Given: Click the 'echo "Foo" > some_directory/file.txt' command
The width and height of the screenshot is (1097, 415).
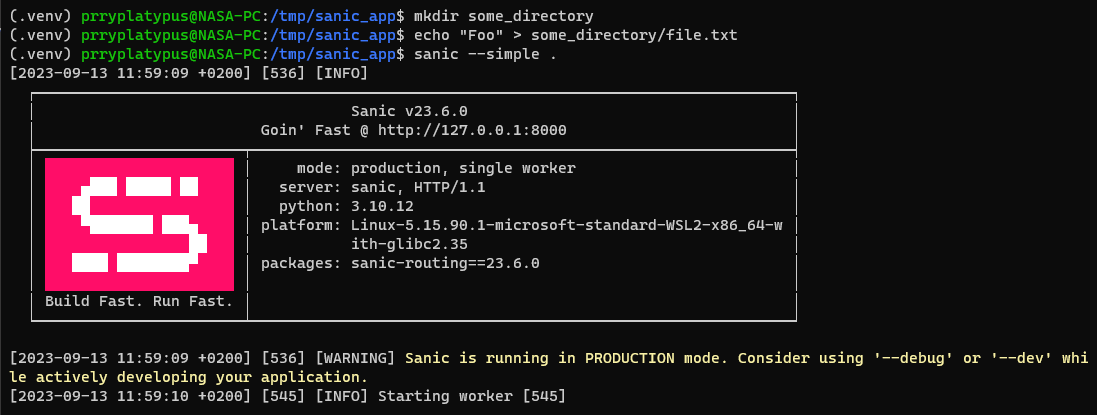Looking at the screenshot, I should click(576, 34).
